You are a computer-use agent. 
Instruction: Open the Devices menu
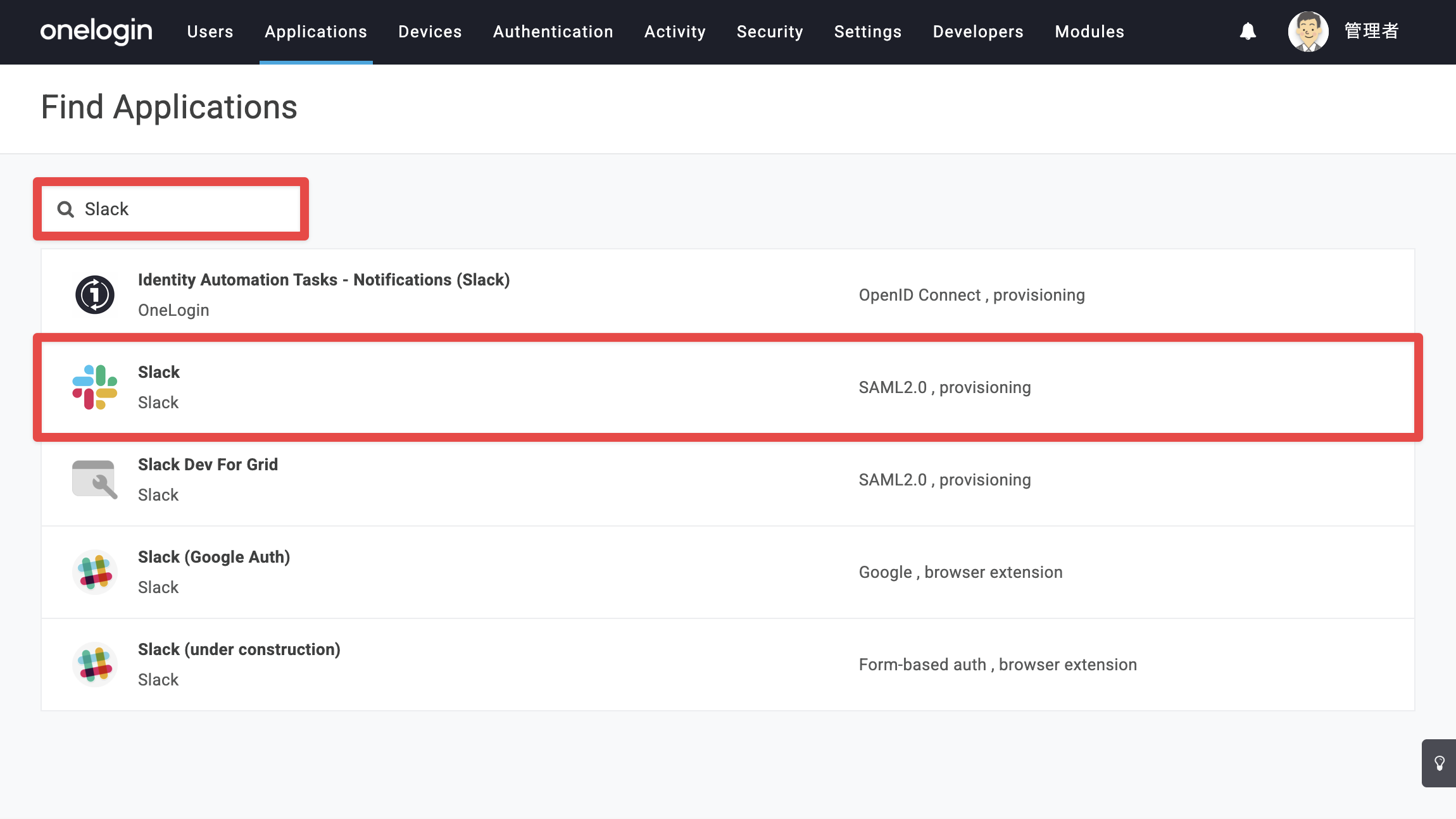click(430, 32)
